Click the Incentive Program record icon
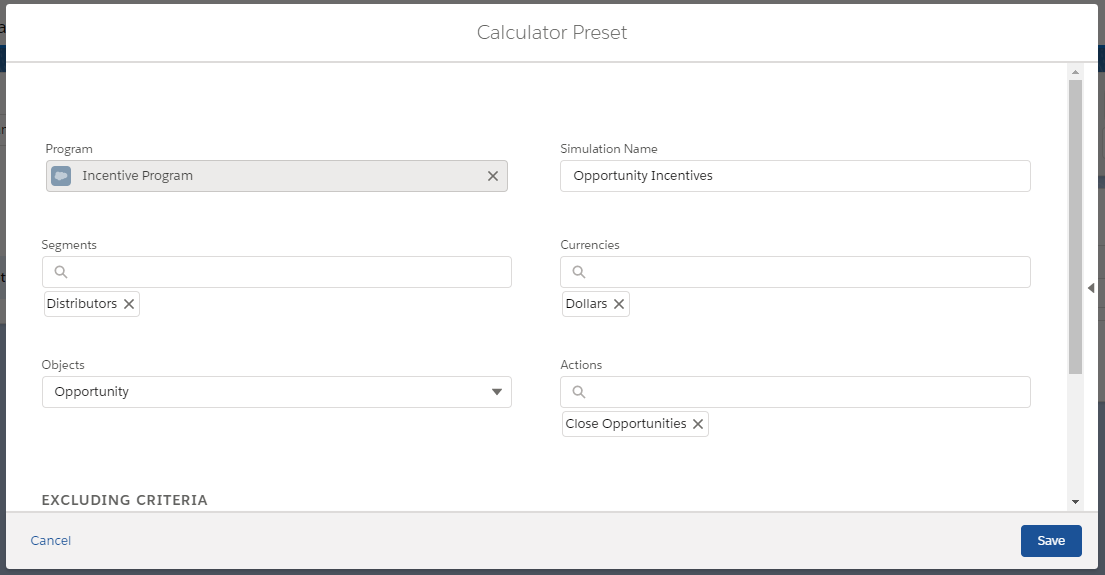Viewport: 1105px width, 575px height. [61, 176]
